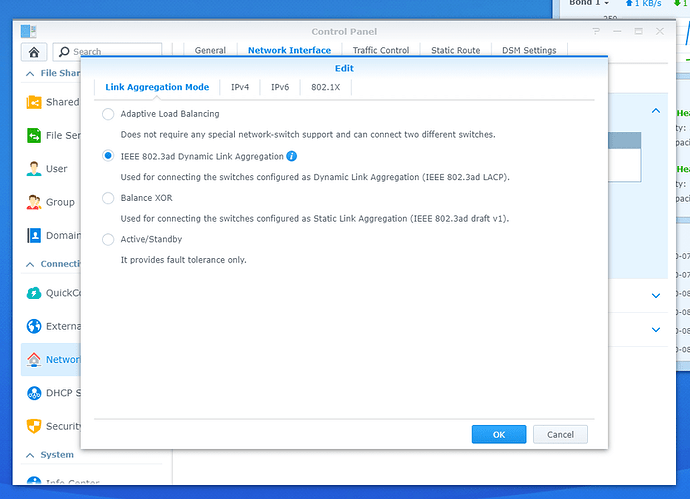Click the Control Panel app icon in title bar
The width and height of the screenshot is (690, 499).
(x=29, y=31)
